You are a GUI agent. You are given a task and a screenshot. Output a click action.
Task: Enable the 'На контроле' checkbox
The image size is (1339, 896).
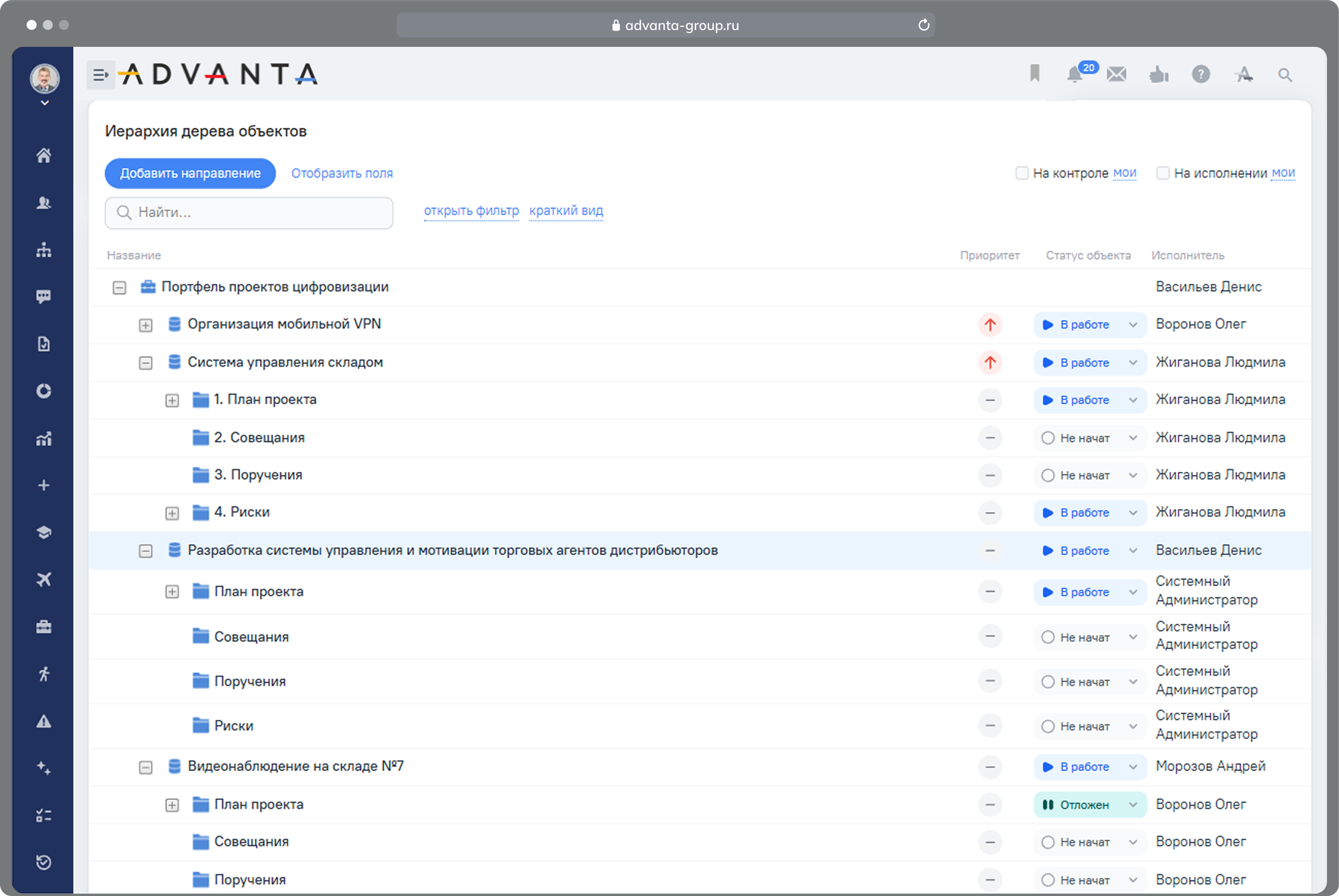[1022, 173]
